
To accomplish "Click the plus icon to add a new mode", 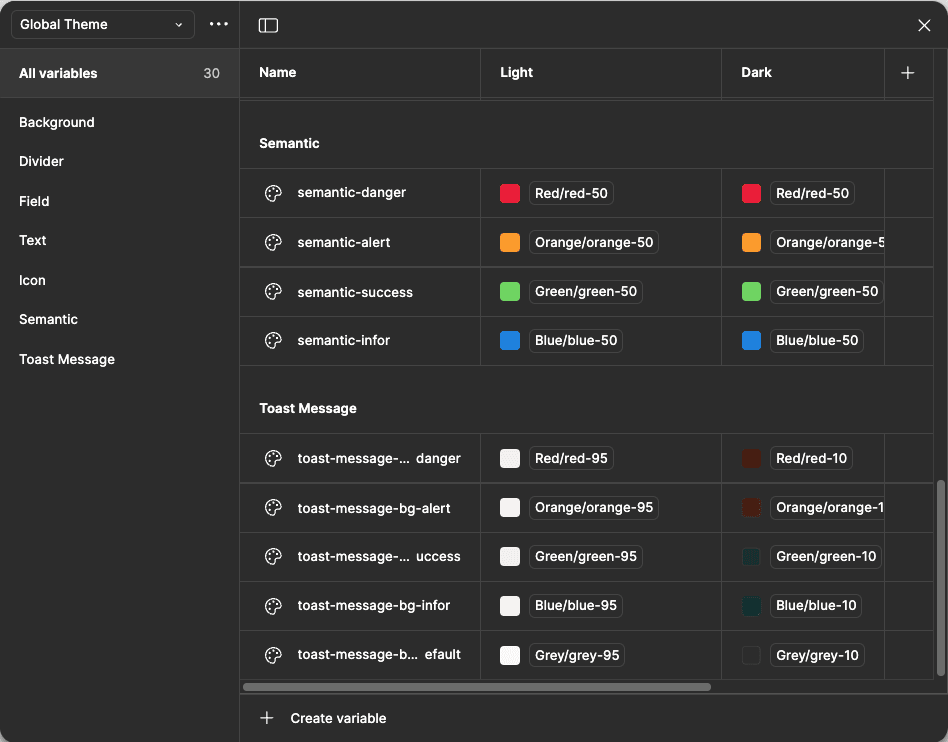I will tap(907, 72).
